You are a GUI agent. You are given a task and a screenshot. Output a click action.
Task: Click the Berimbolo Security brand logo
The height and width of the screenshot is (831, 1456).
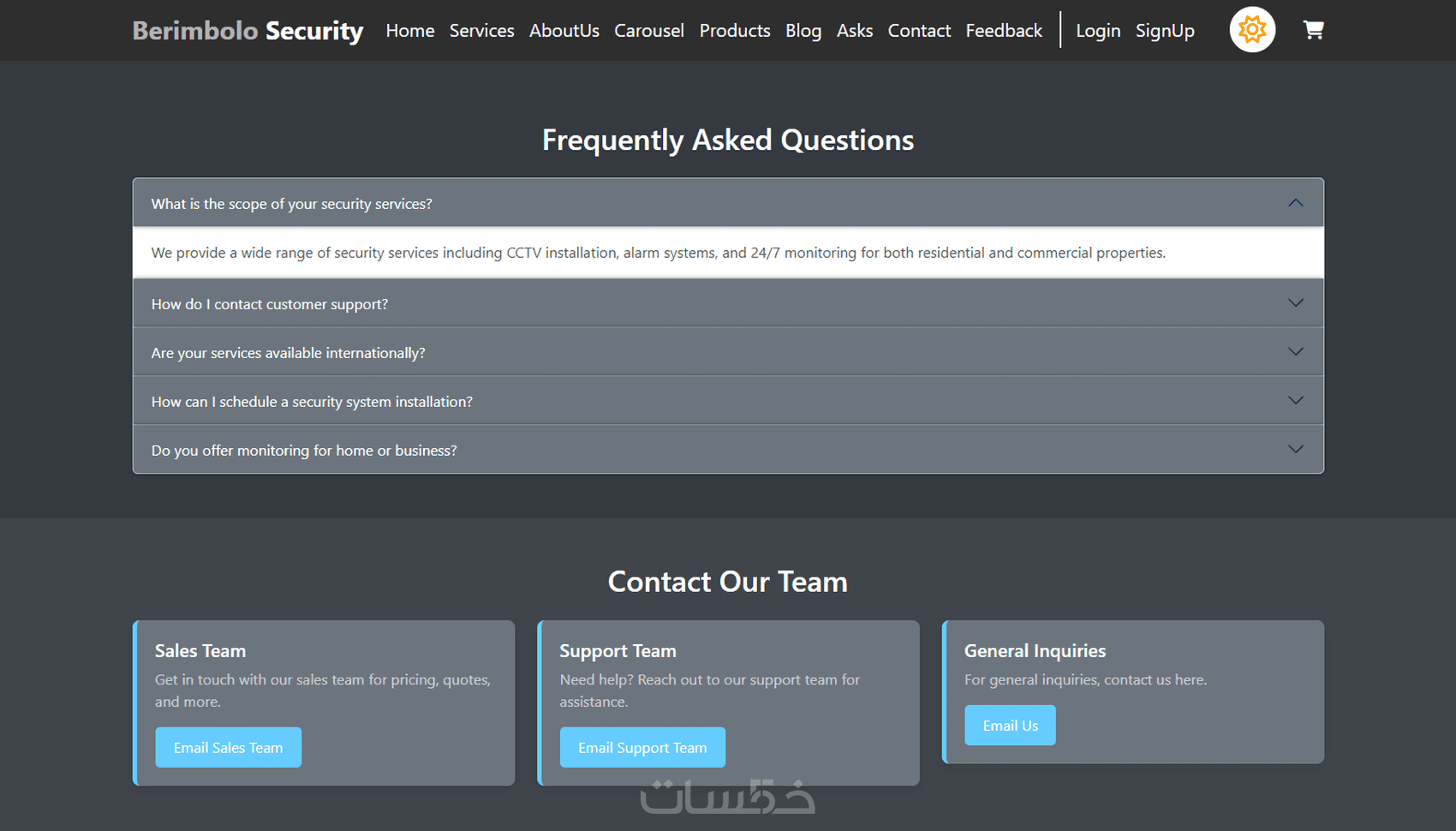[248, 31]
